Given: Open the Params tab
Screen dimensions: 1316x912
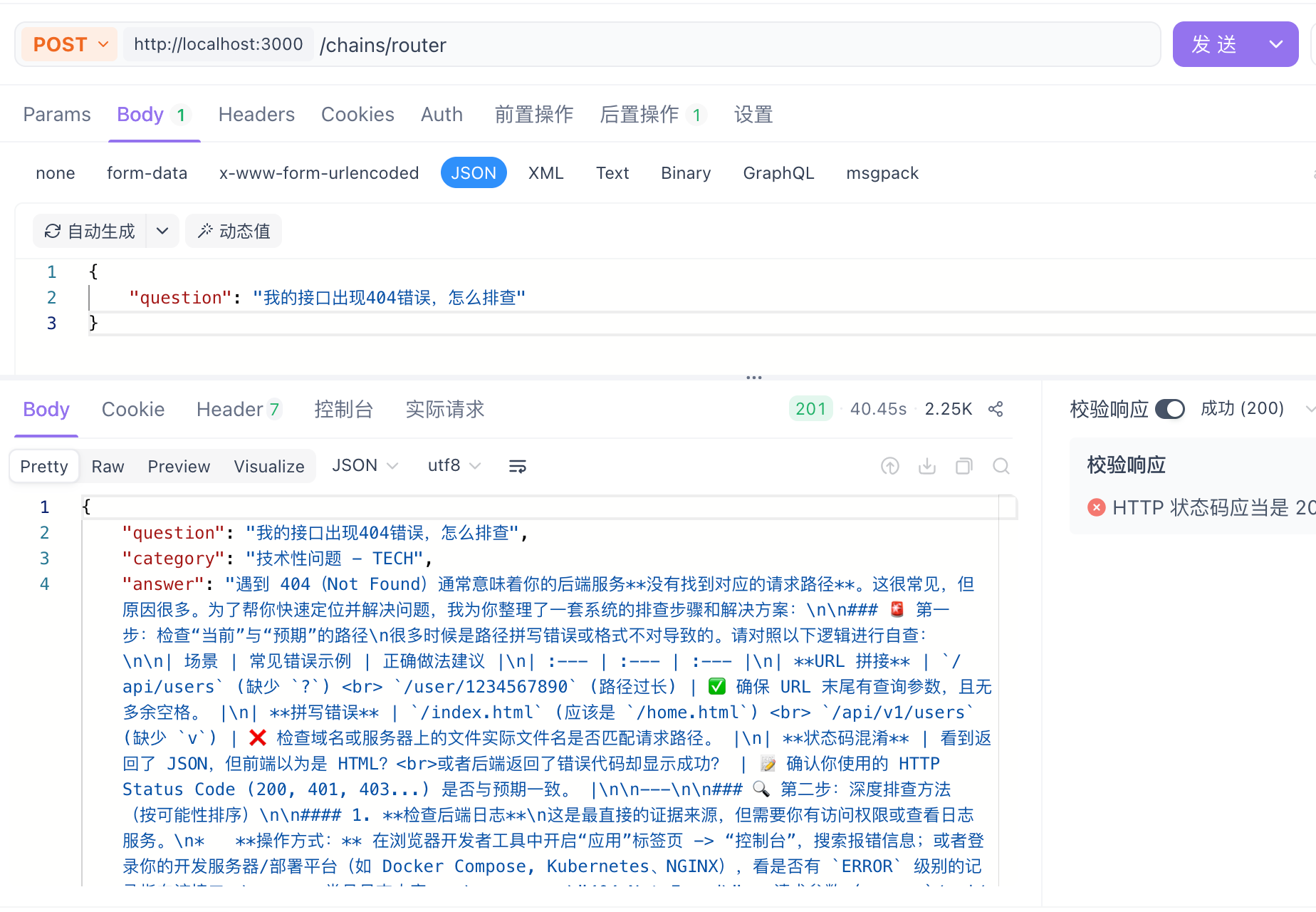Looking at the screenshot, I should tap(57, 114).
